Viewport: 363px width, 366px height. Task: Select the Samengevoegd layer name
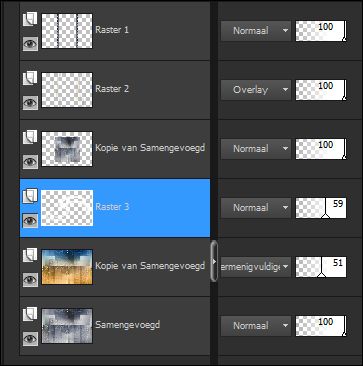coord(128,325)
